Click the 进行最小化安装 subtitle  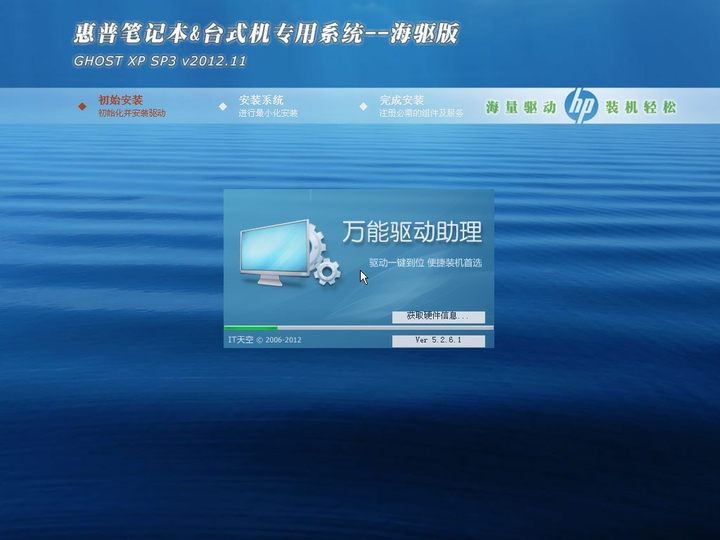click(x=268, y=113)
